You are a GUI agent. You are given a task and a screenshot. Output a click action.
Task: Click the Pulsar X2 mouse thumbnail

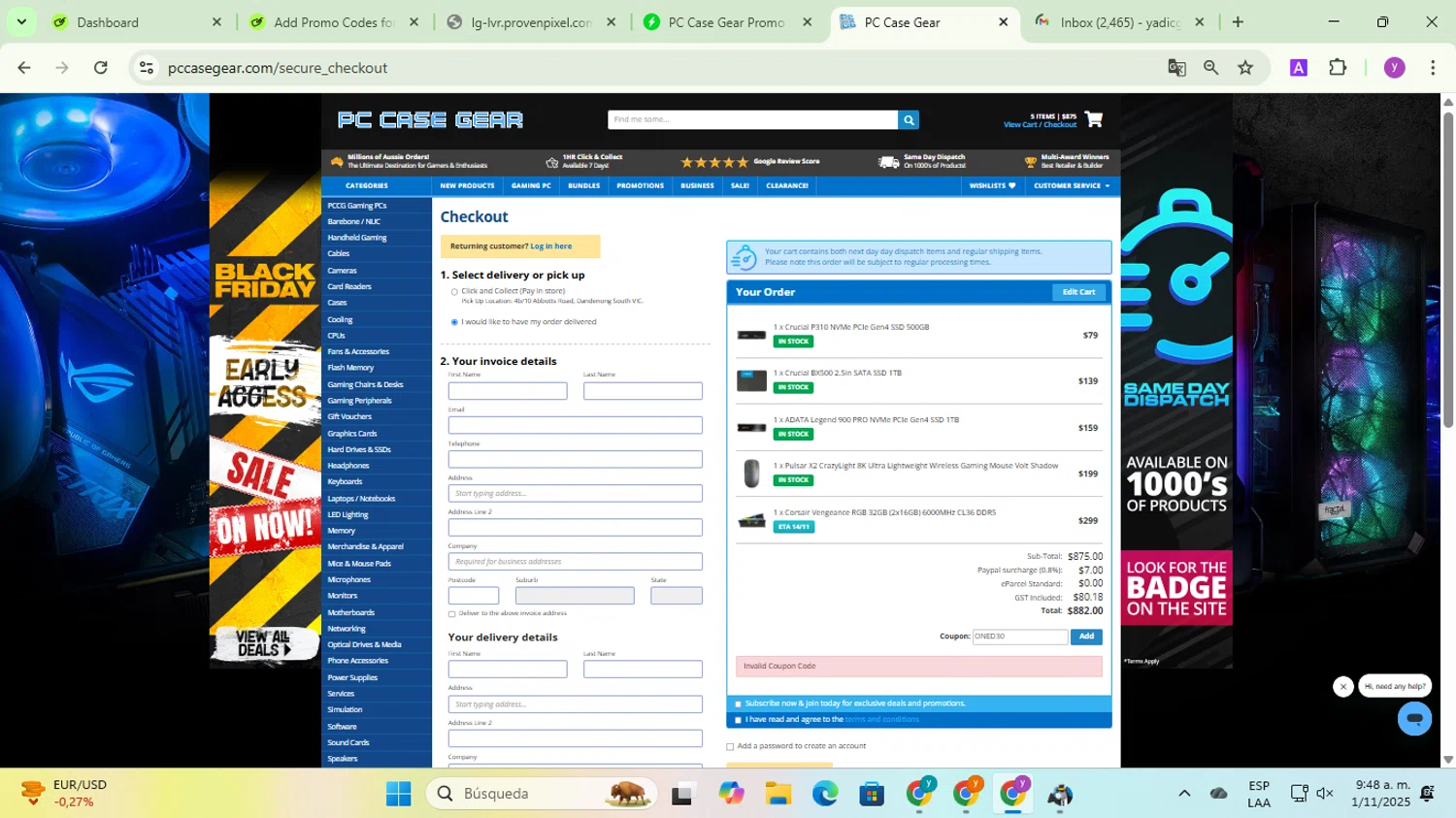(751, 474)
